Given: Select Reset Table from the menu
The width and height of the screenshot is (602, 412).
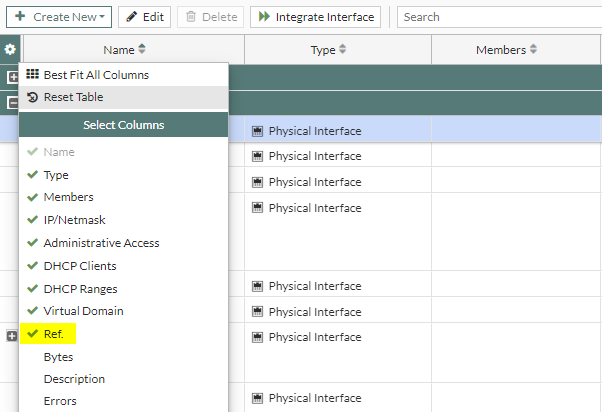Looking at the screenshot, I should point(73,97).
